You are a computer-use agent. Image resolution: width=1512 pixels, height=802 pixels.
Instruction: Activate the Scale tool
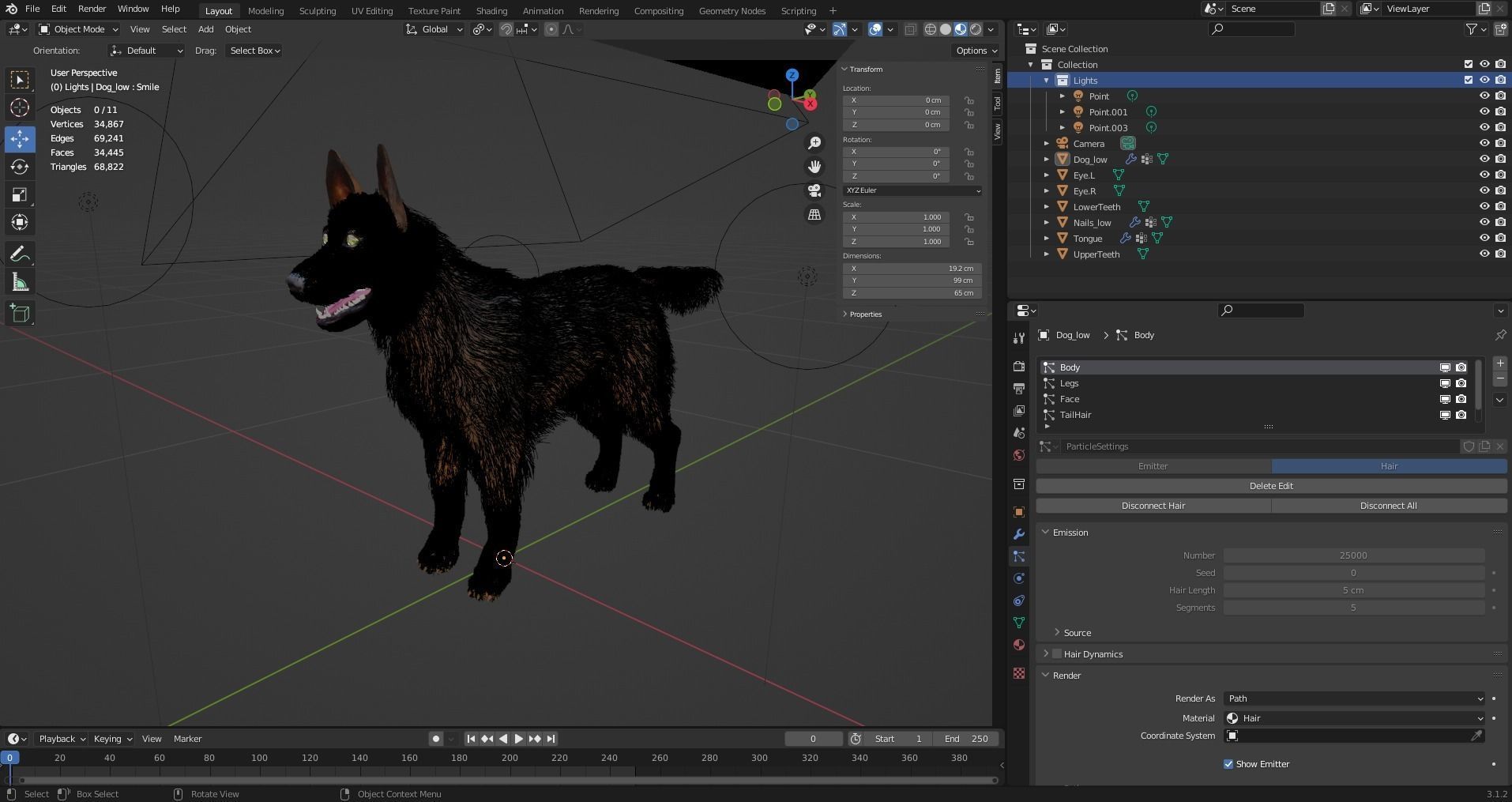point(20,194)
